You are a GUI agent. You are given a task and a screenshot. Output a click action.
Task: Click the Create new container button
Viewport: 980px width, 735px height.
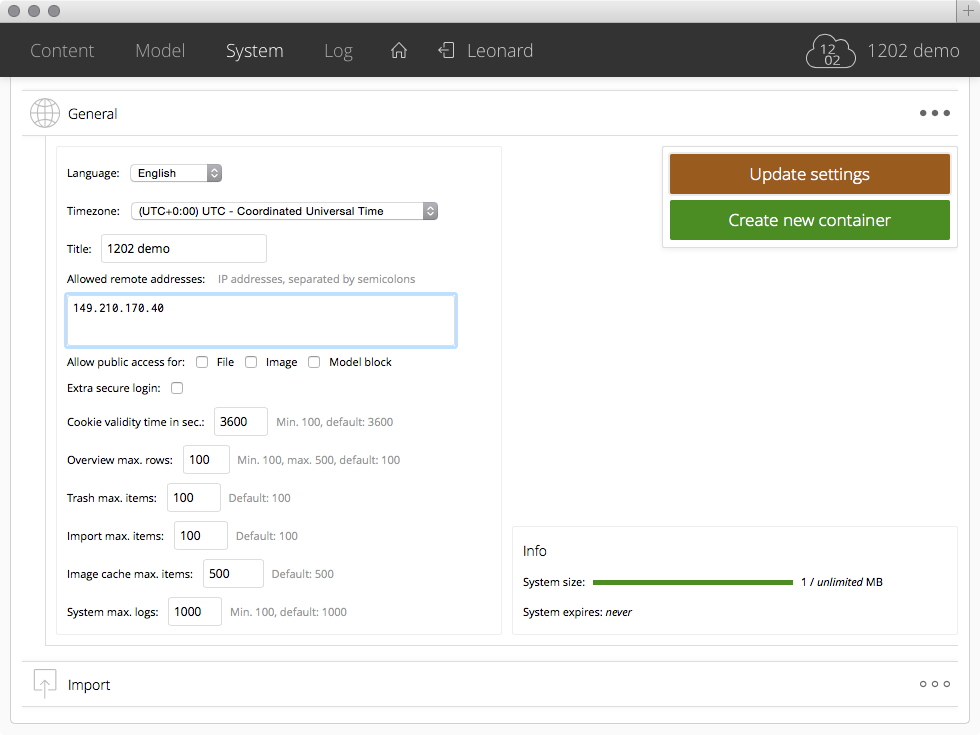(x=809, y=220)
